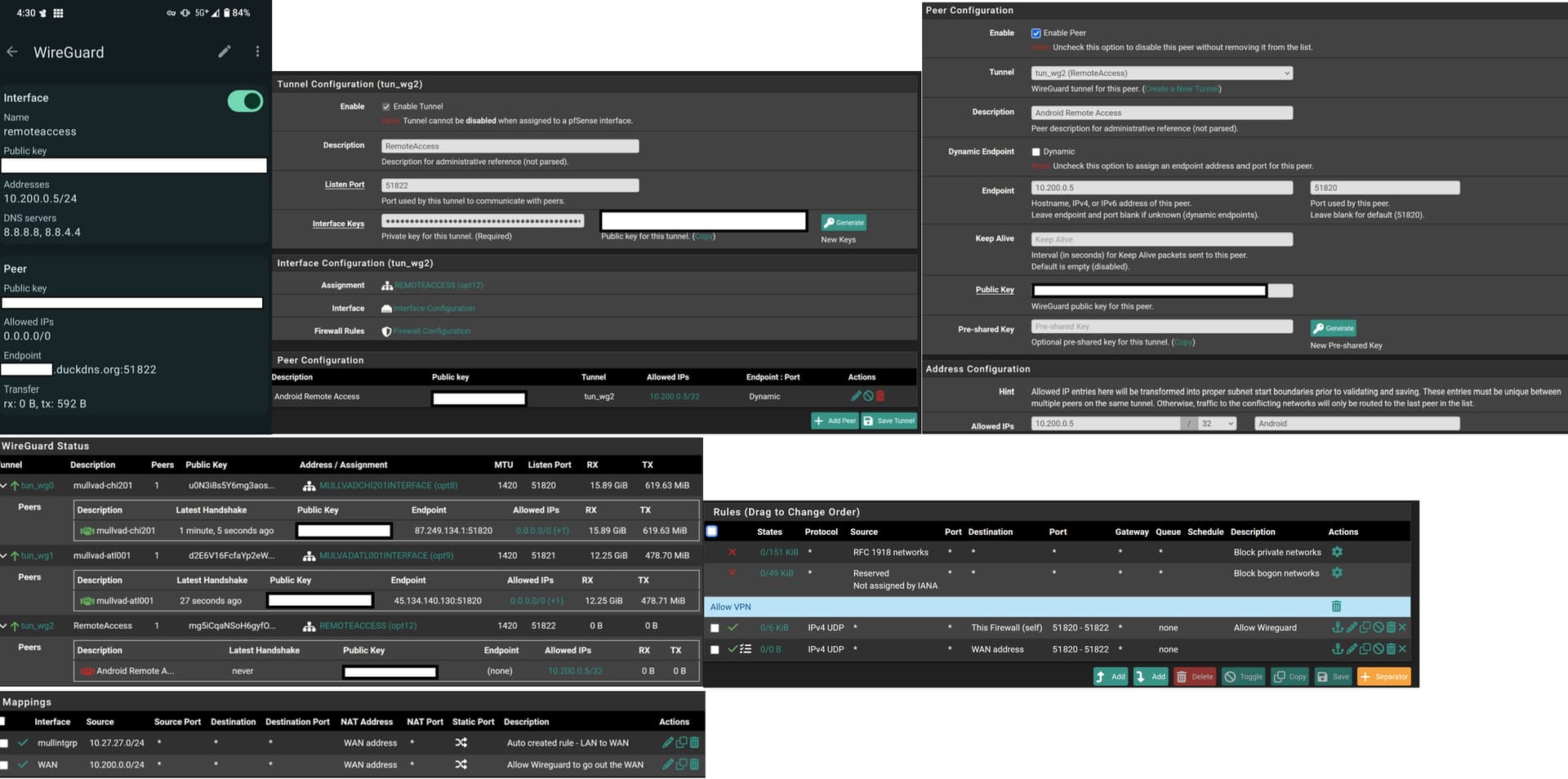Open the Firewall Configuration link
The width and height of the screenshot is (1568, 779).
coord(432,331)
